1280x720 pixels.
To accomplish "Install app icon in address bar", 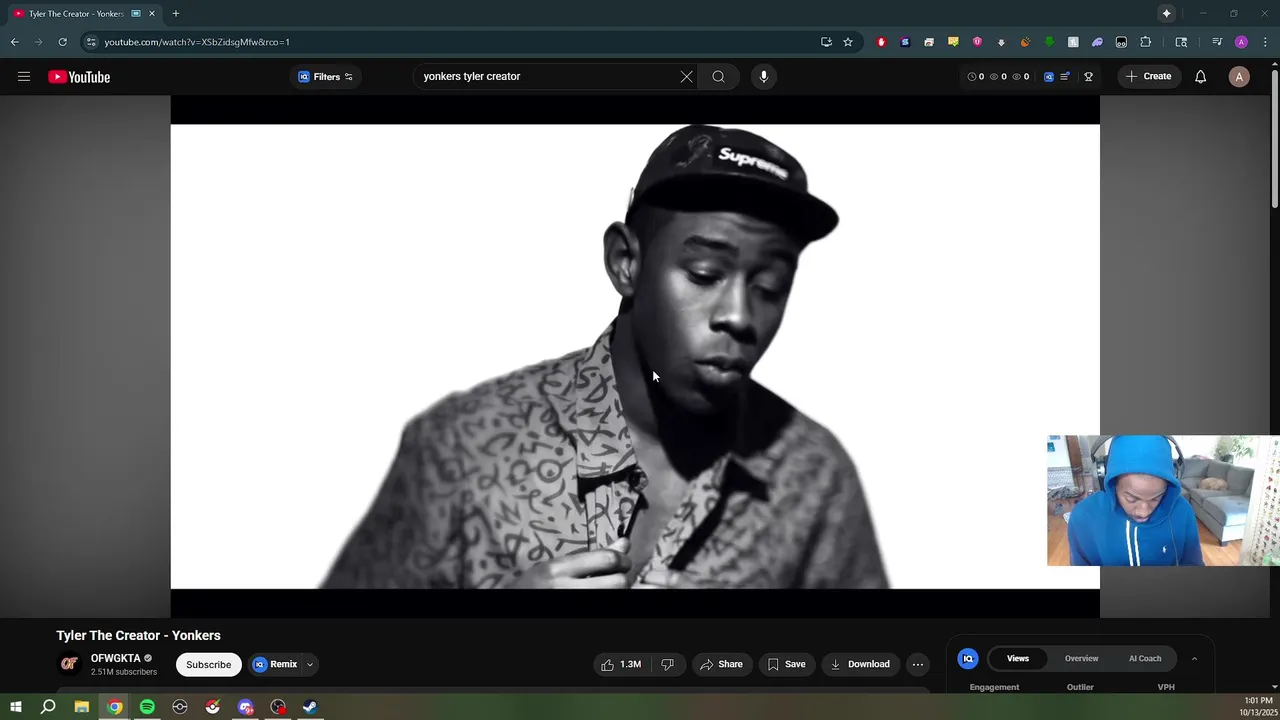I will [826, 42].
